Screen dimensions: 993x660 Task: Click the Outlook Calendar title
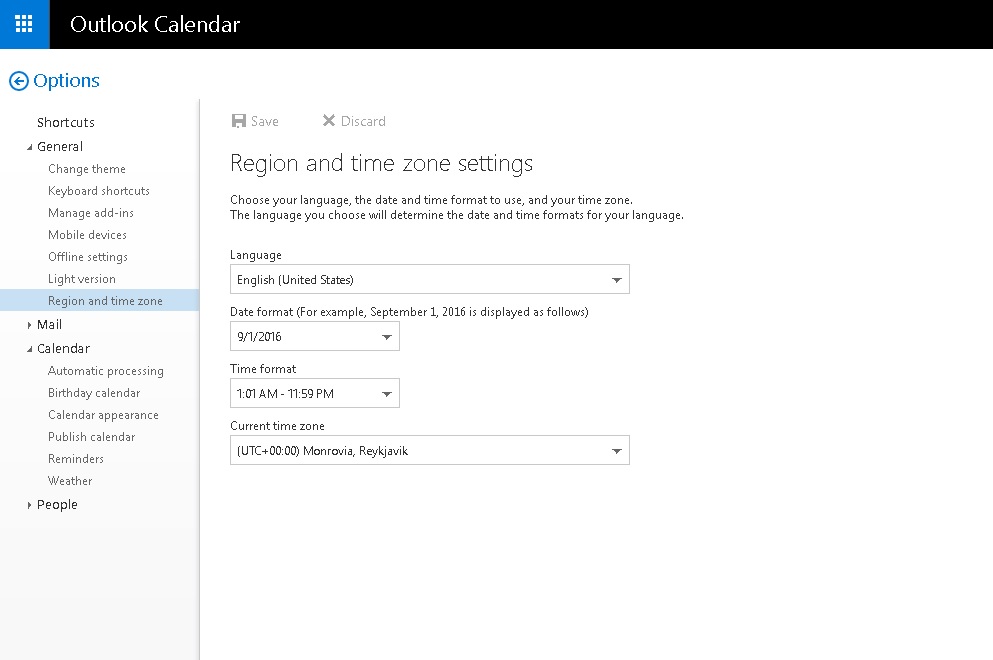[x=155, y=24]
